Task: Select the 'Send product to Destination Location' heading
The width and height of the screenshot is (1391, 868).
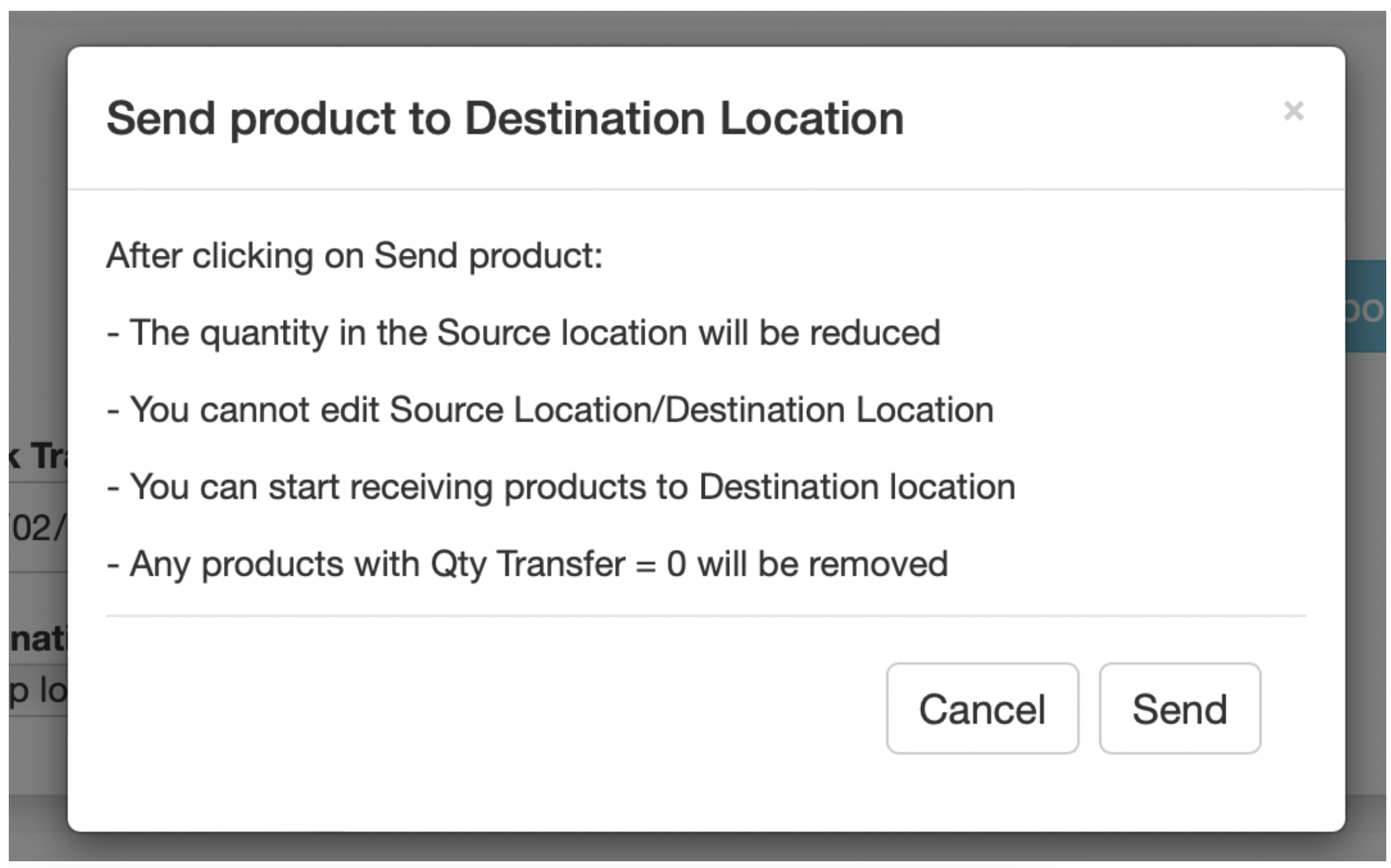Action: tap(505, 119)
